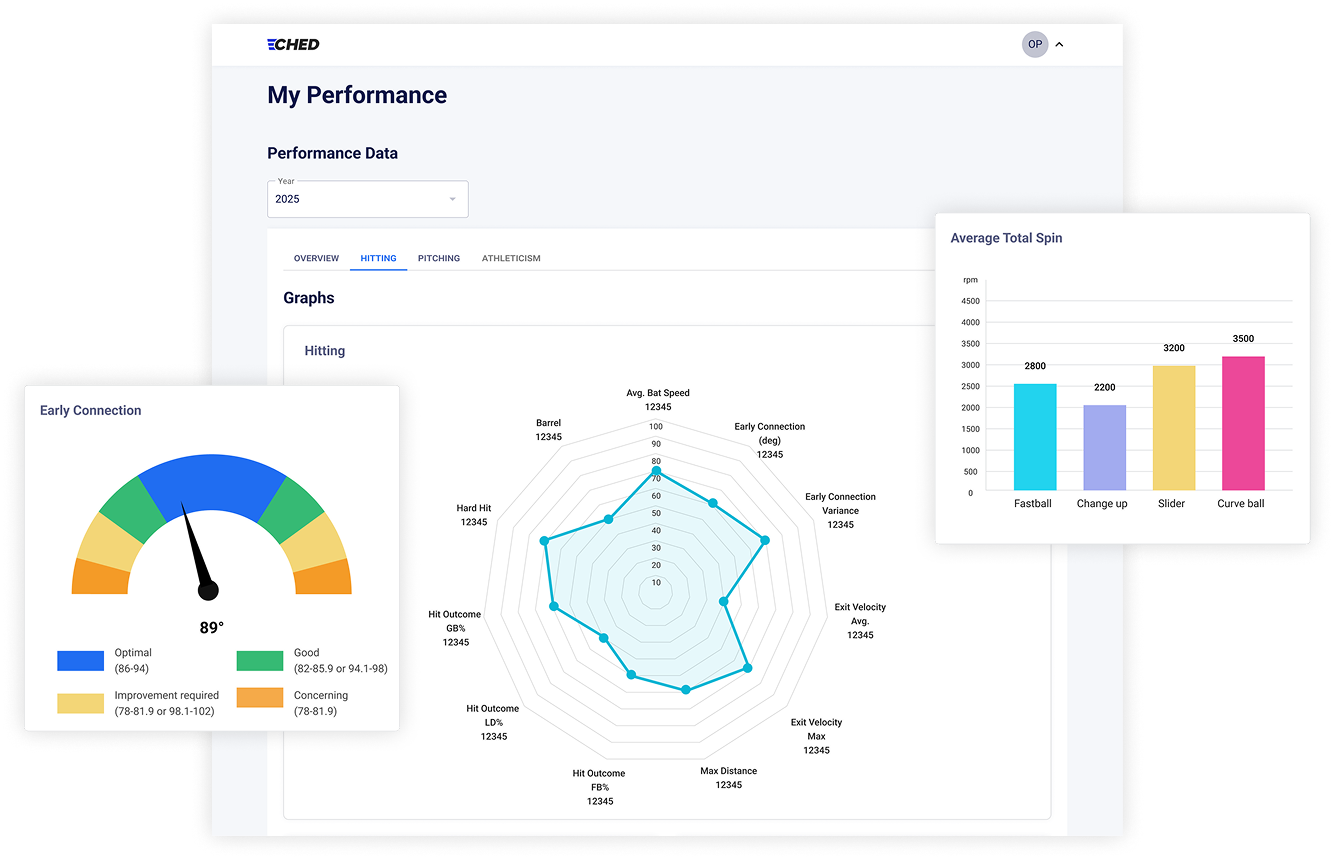The width and height of the screenshot is (1335, 860).
Task: Open the Pitching tab
Action: [439, 258]
